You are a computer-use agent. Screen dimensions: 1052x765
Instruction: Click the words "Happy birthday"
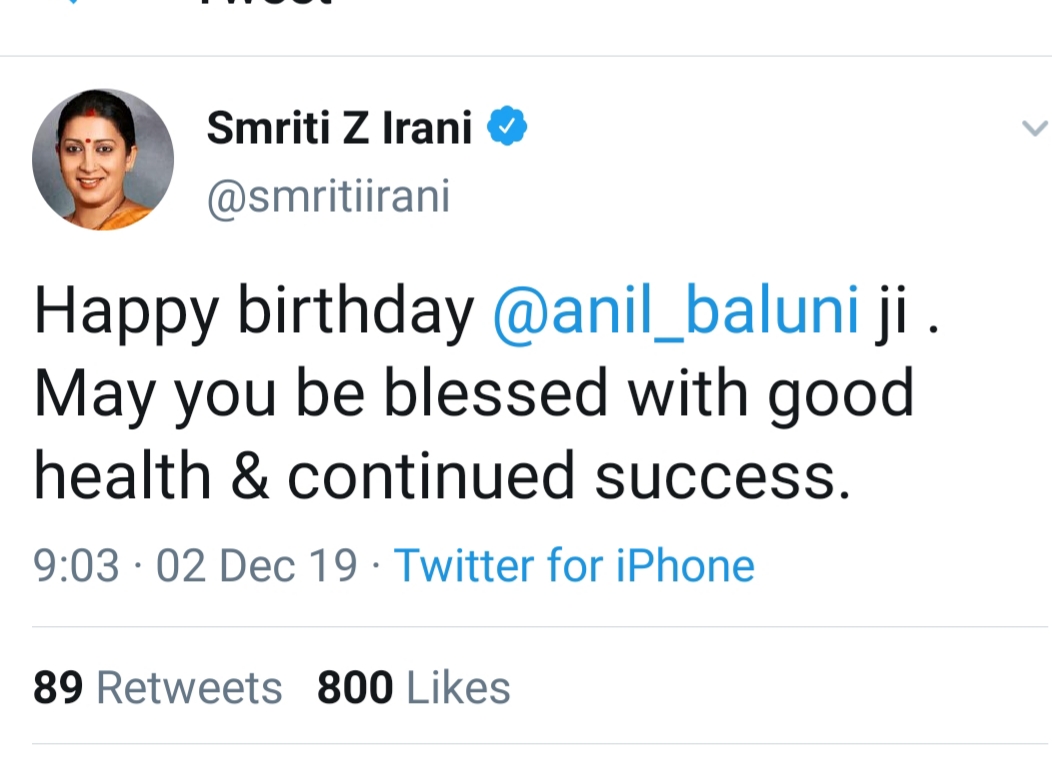[254, 313]
